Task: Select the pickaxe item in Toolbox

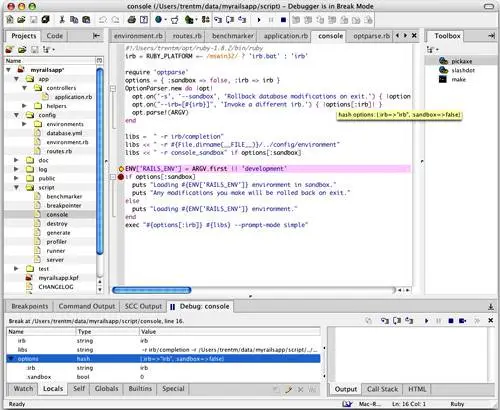Action: pyautogui.click(x=462, y=61)
